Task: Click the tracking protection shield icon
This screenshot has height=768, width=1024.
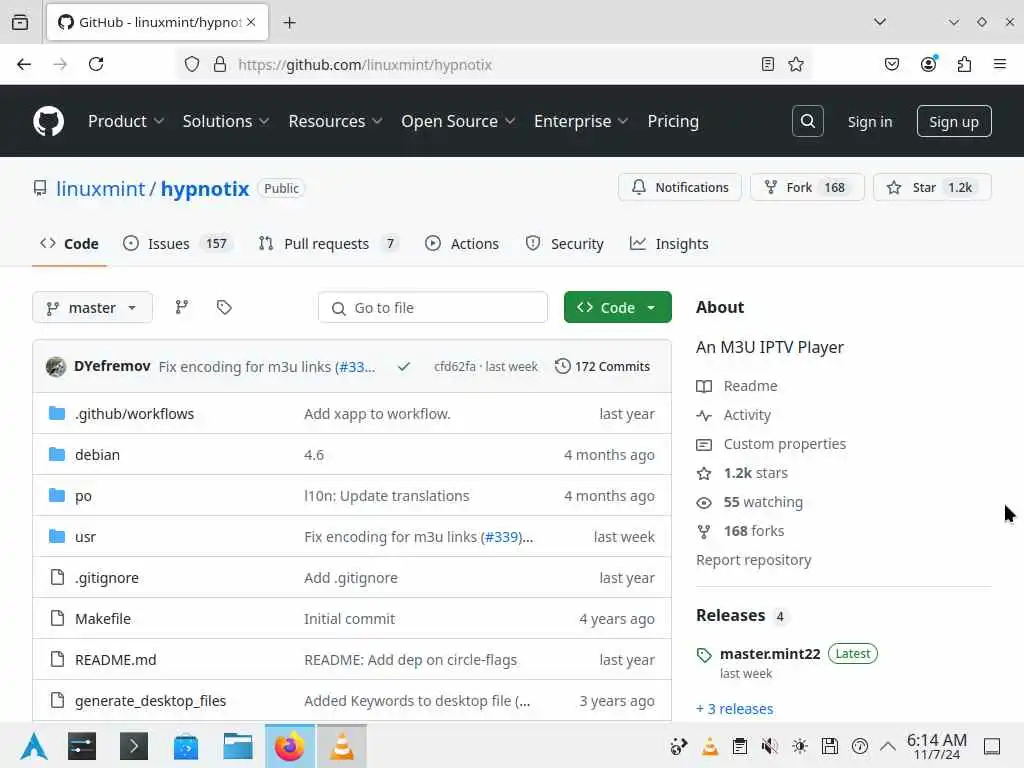Action: 191,64
